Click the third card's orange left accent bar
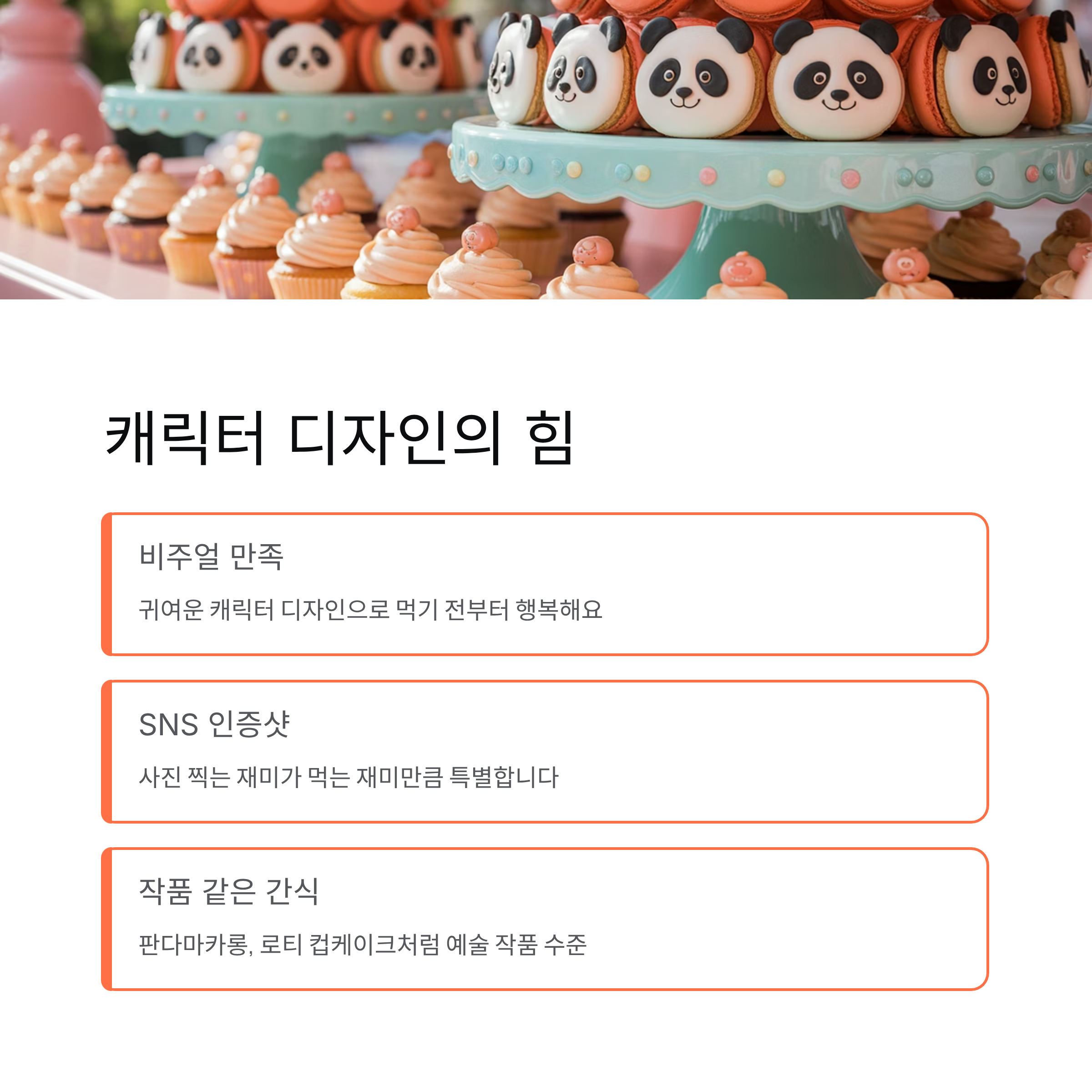Screen dimensions: 1092x1092 point(107,919)
